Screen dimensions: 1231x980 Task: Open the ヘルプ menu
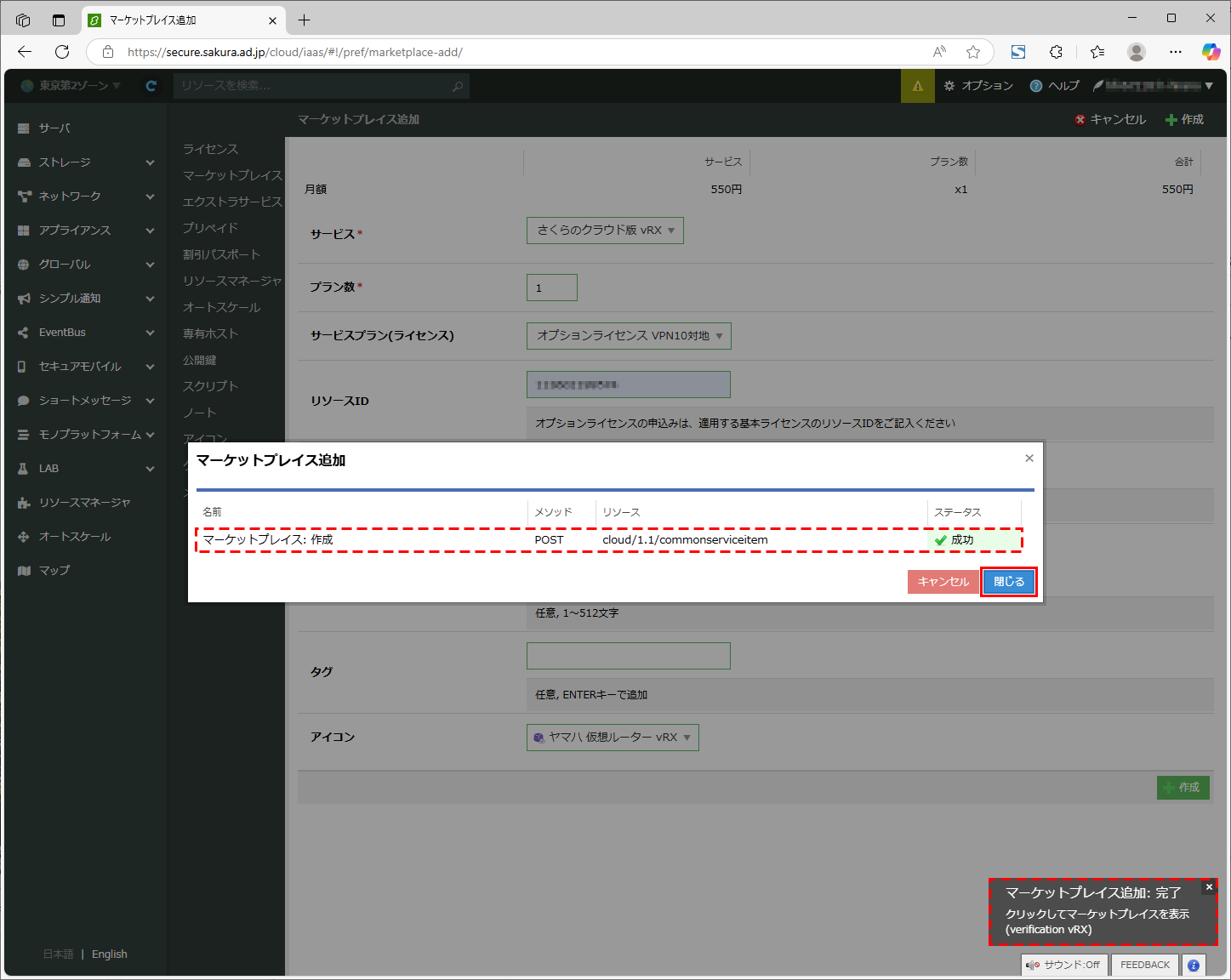click(1054, 86)
